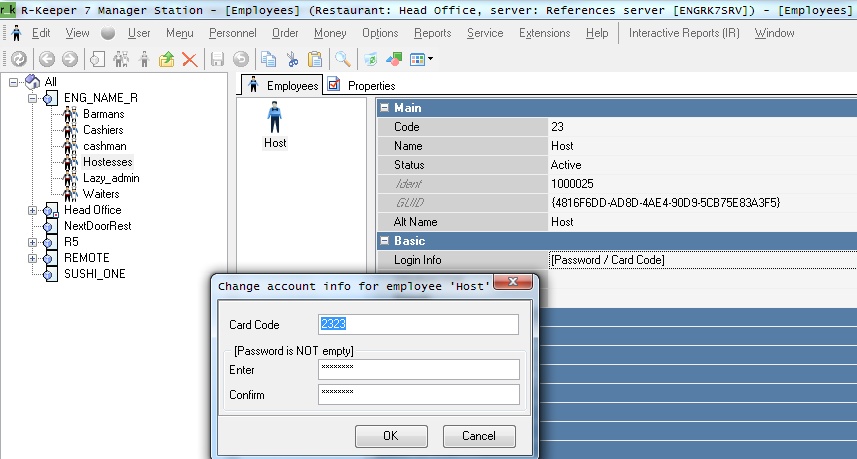The height and width of the screenshot is (459, 857).
Task: Click the refresh icon in the toolbar
Action: point(19,59)
